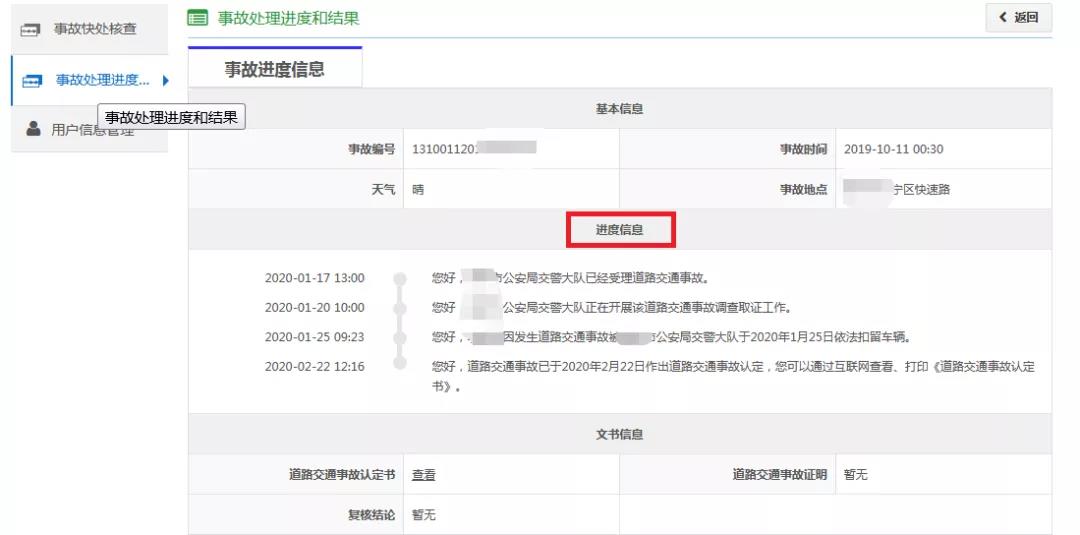
Task: Click the green list icon by the page title
Action: coord(198,19)
